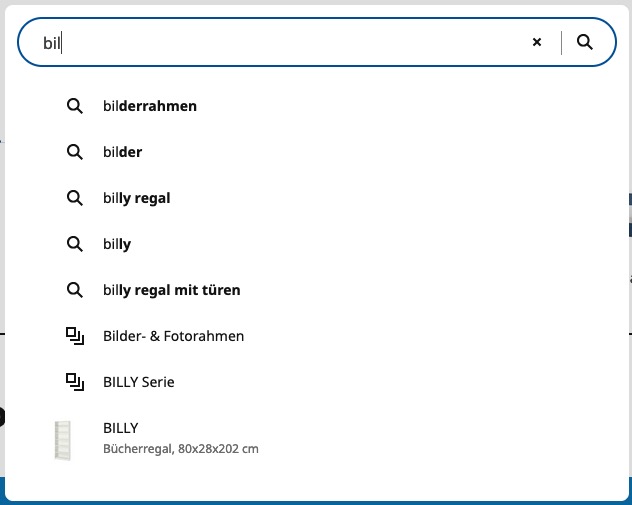
Task: Click category icon beside 'Bilder- & Fotorahmen'
Action: click(x=75, y=337)
